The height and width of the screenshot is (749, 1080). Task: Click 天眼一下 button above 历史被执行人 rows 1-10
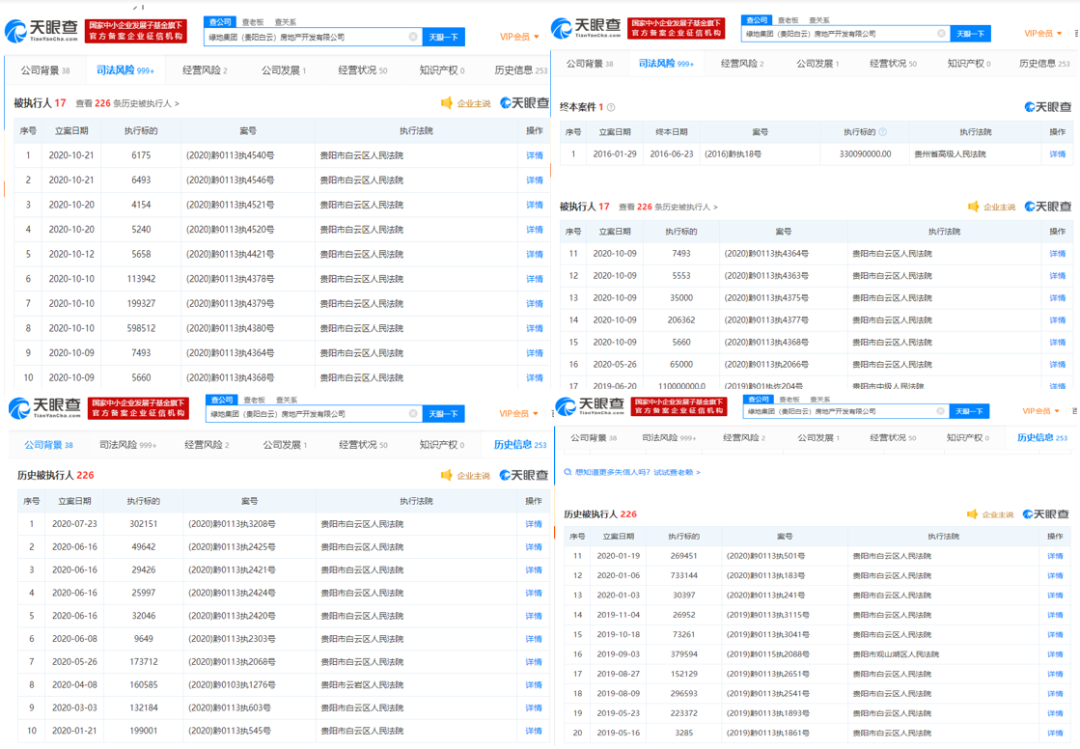444,413
